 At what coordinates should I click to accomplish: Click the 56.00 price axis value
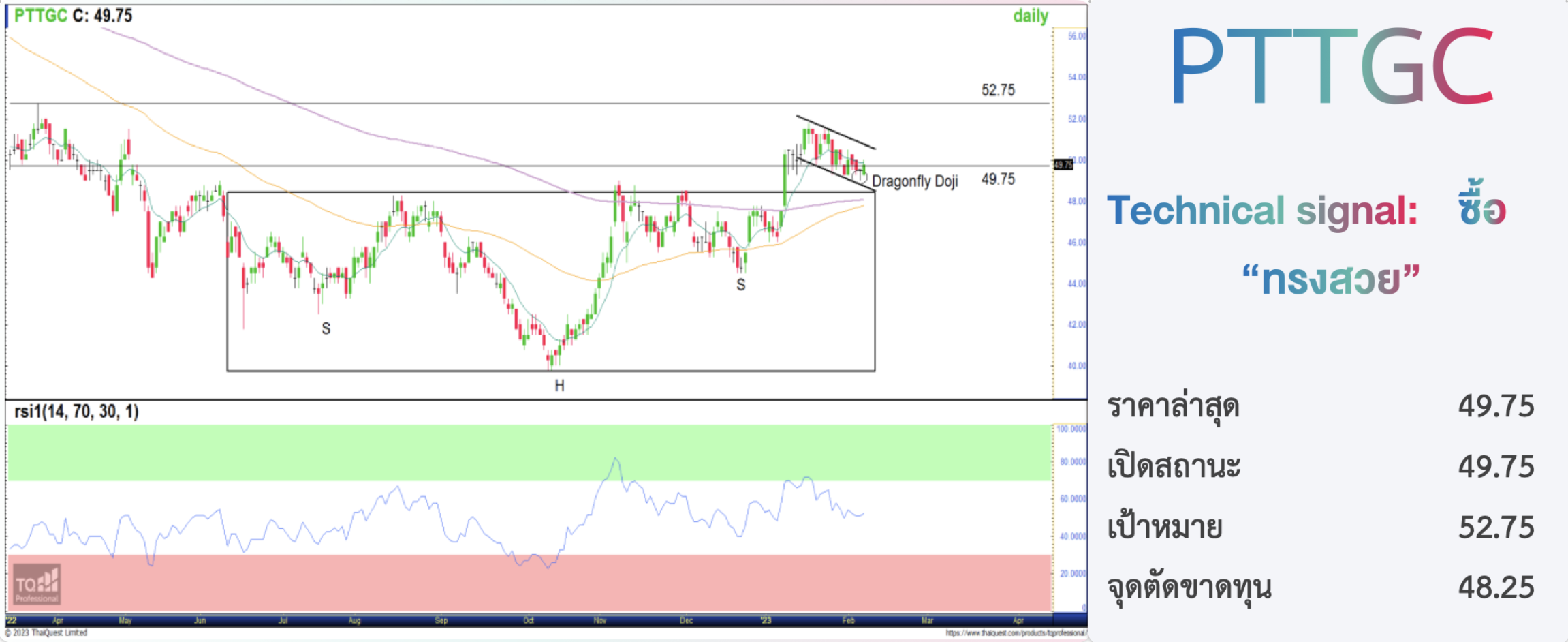[1077, 36]
